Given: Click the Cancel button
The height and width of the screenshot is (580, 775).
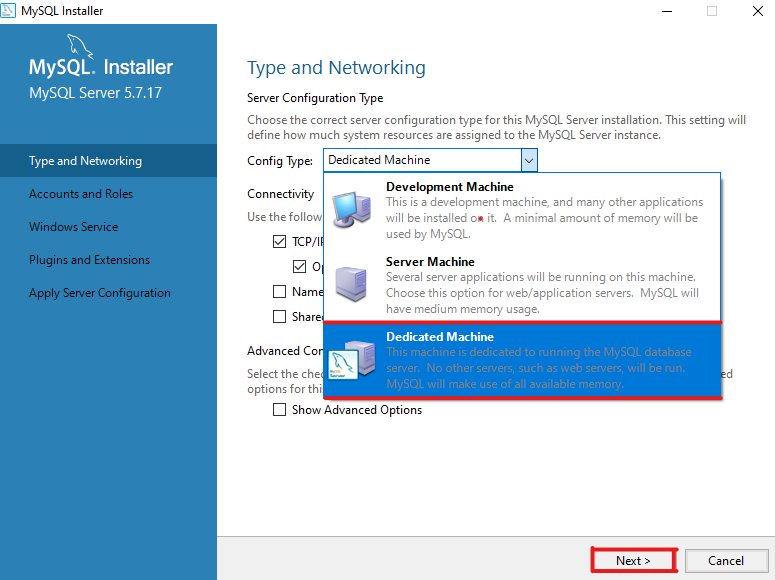Looking at the screenshot, I should pos(726,560).
